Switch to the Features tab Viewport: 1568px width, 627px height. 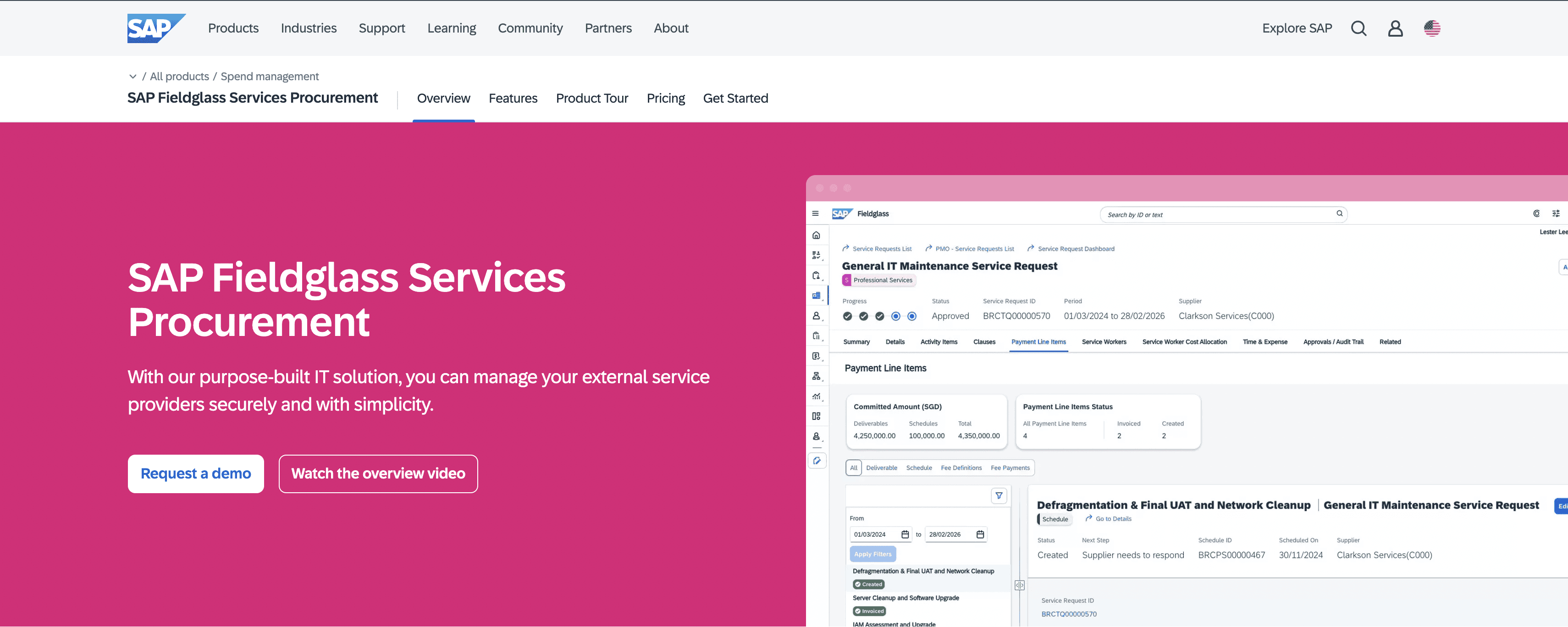pos(513,98)
